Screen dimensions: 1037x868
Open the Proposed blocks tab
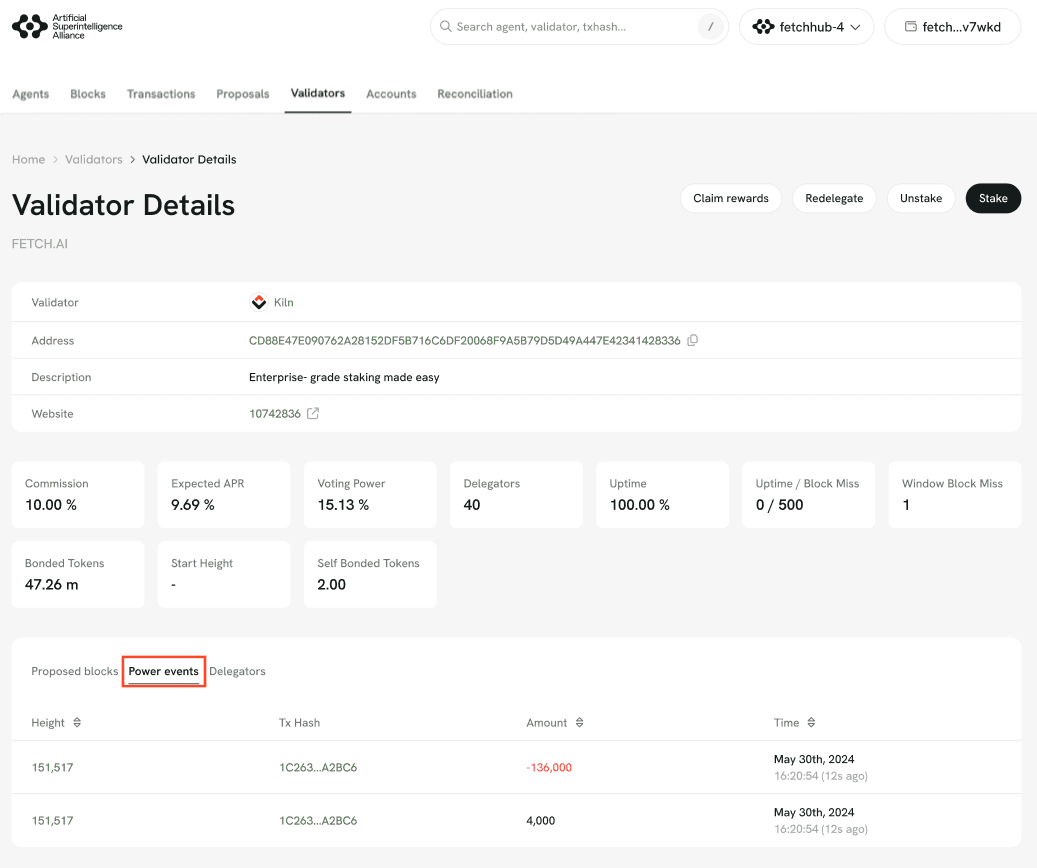click(x=74, y=671)
